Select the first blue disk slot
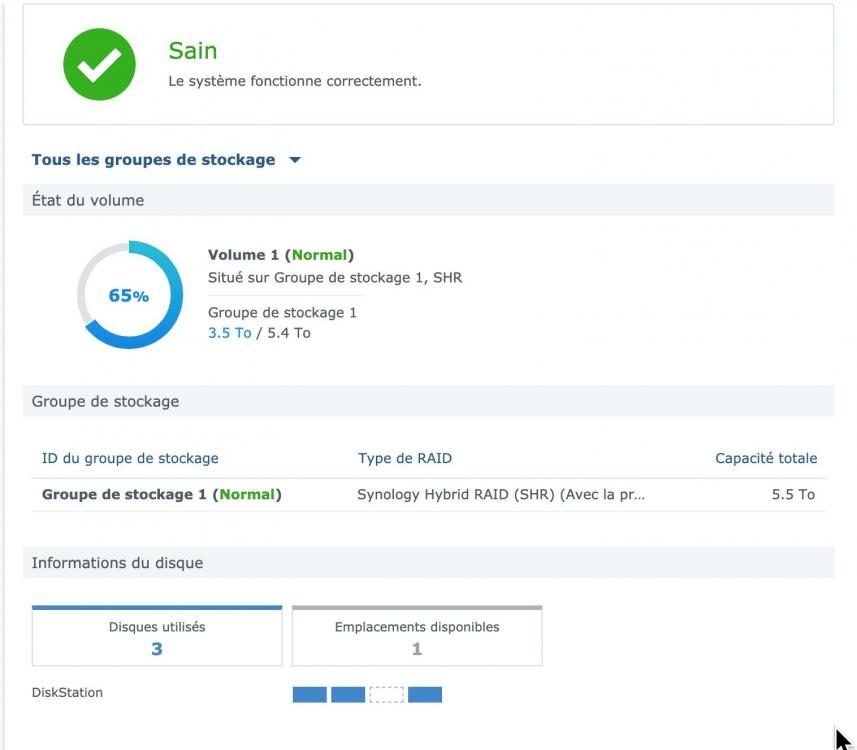This screenshot has width=857, height=750. 309,694
